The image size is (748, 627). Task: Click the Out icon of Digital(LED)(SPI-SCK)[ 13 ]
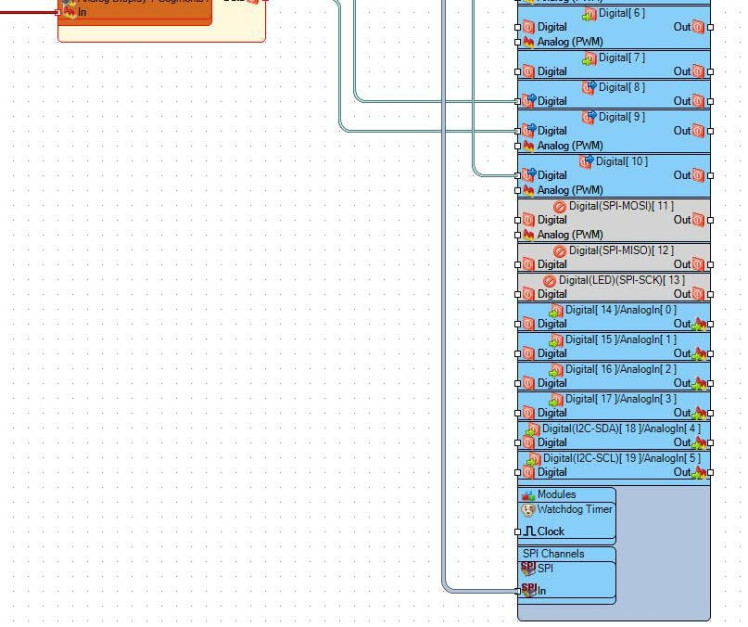pyautogui.click(x=698, y=294)
